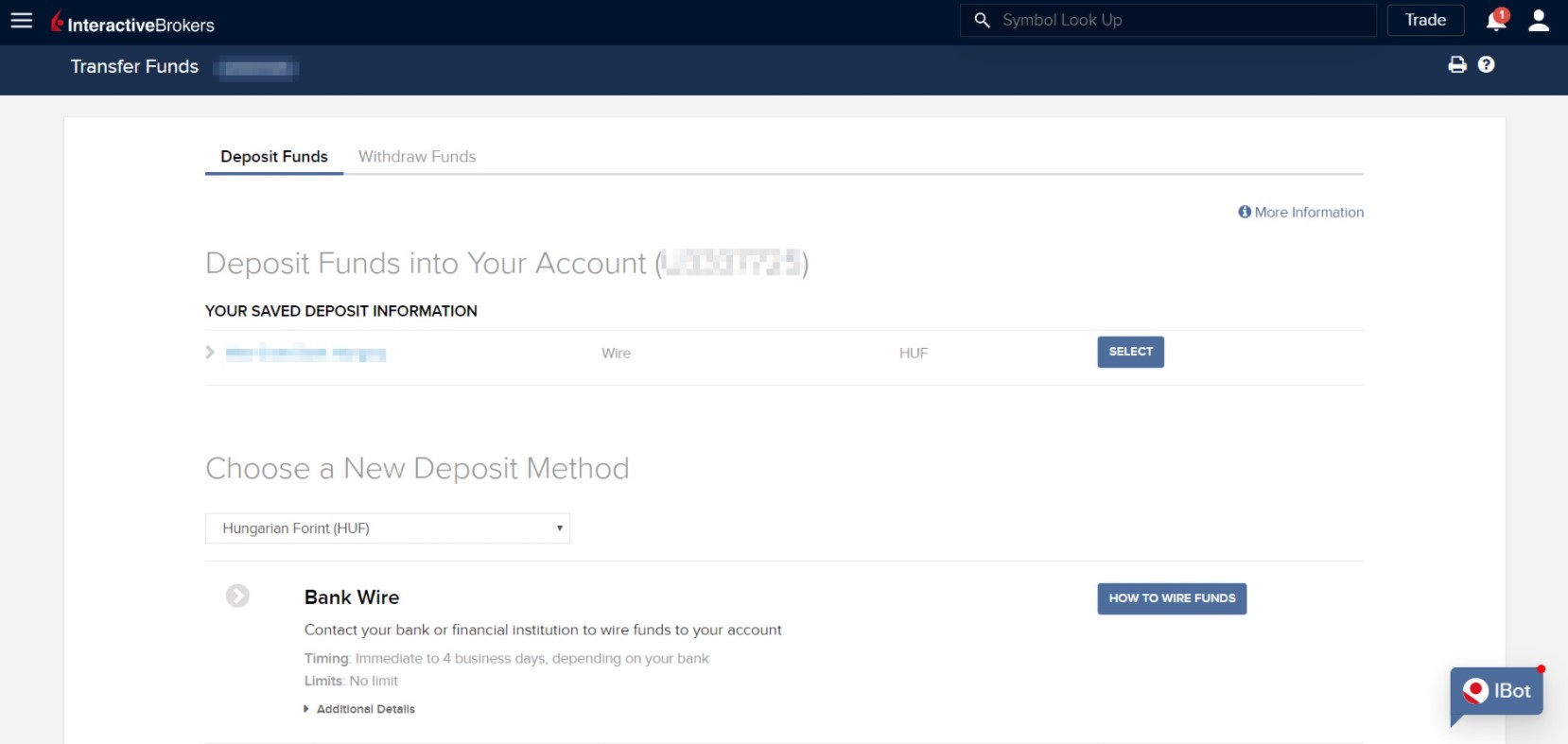1568x744 pixels.
Task: Open the Hungarian Forint currency dropdown
Action: pos(387,528)
